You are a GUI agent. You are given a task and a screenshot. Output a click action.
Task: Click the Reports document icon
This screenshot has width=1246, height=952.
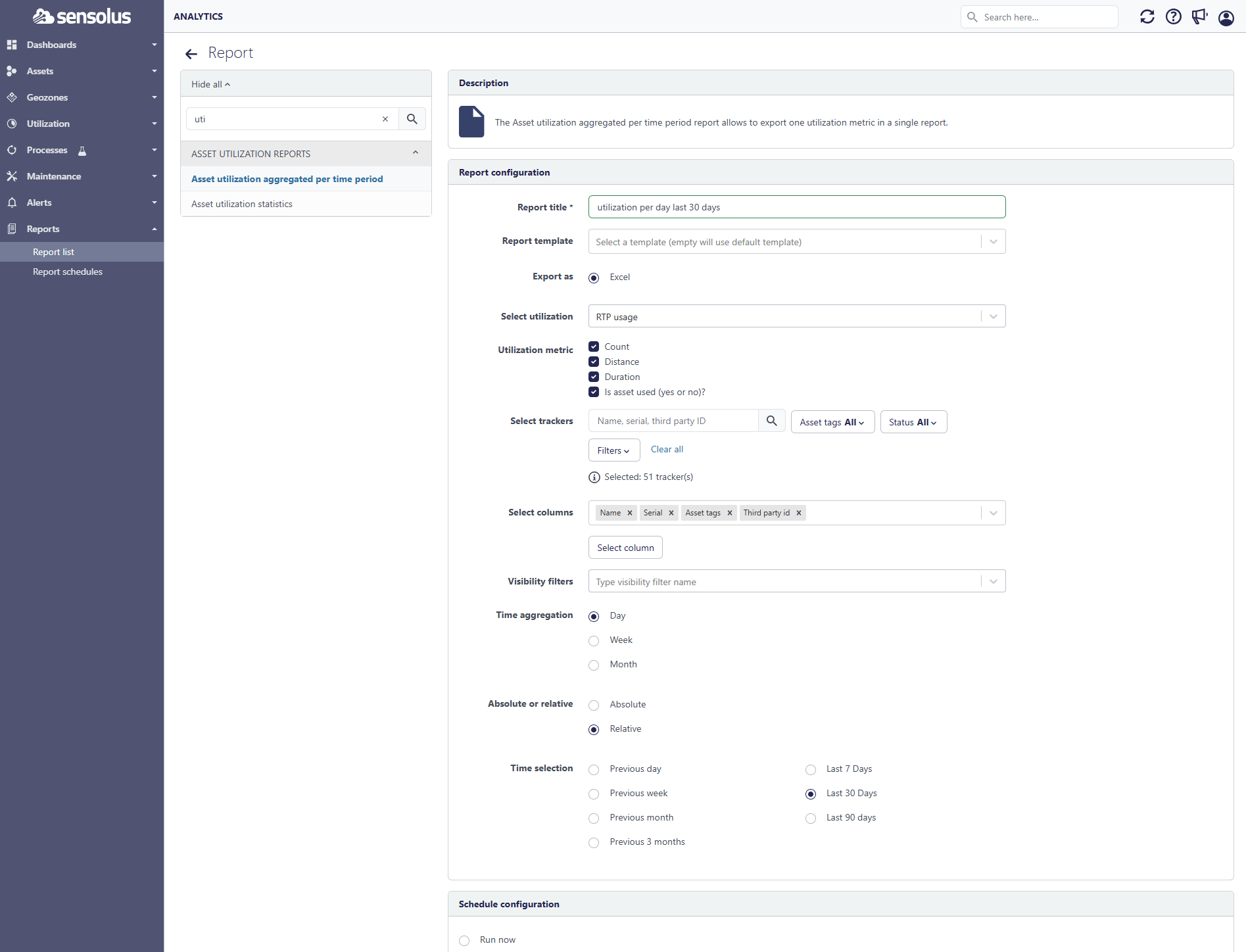pyautogui.click(x=12, y=229)
